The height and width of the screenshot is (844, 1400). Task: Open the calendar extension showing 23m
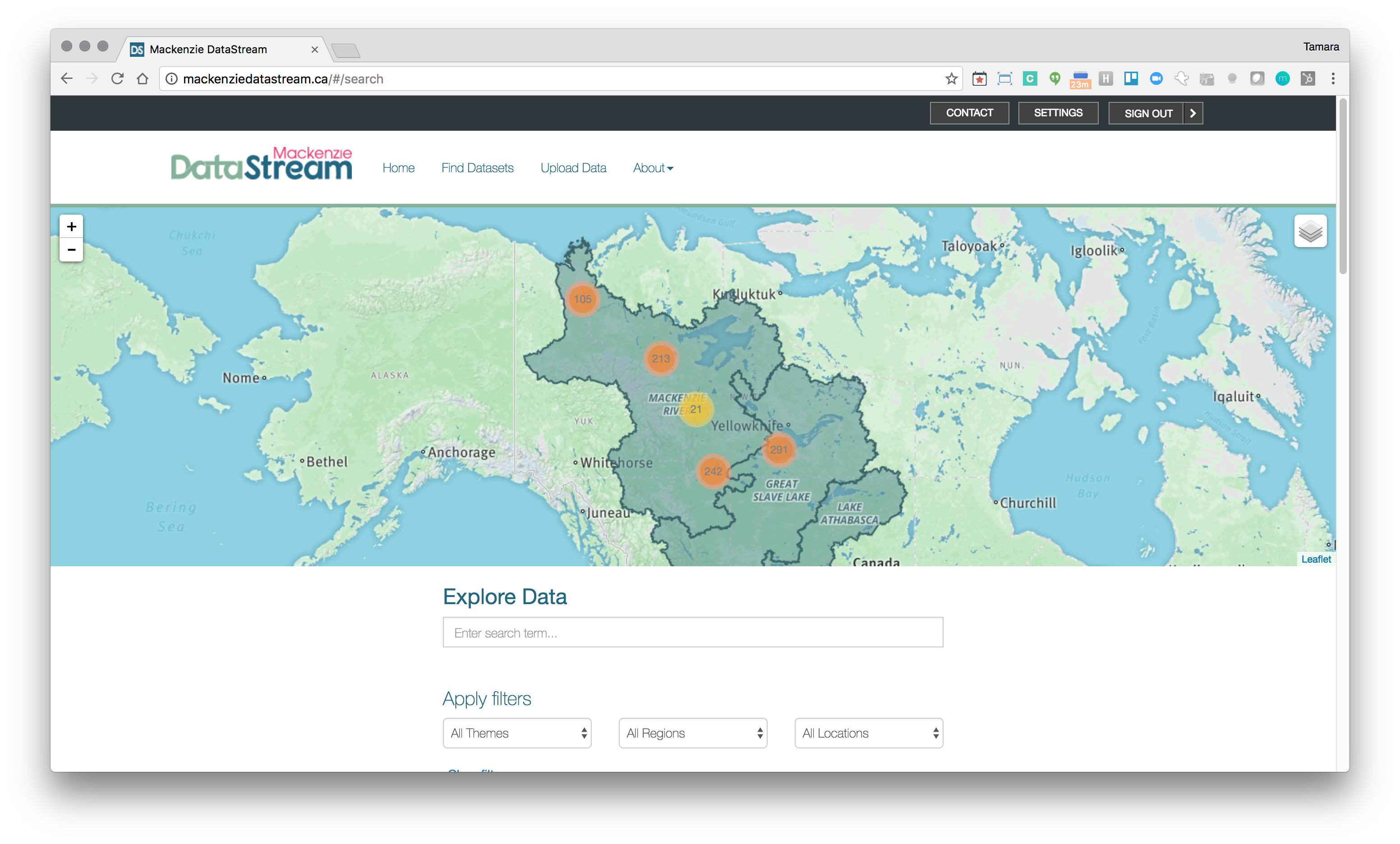pyautogui.click(x=1080, y=79)
